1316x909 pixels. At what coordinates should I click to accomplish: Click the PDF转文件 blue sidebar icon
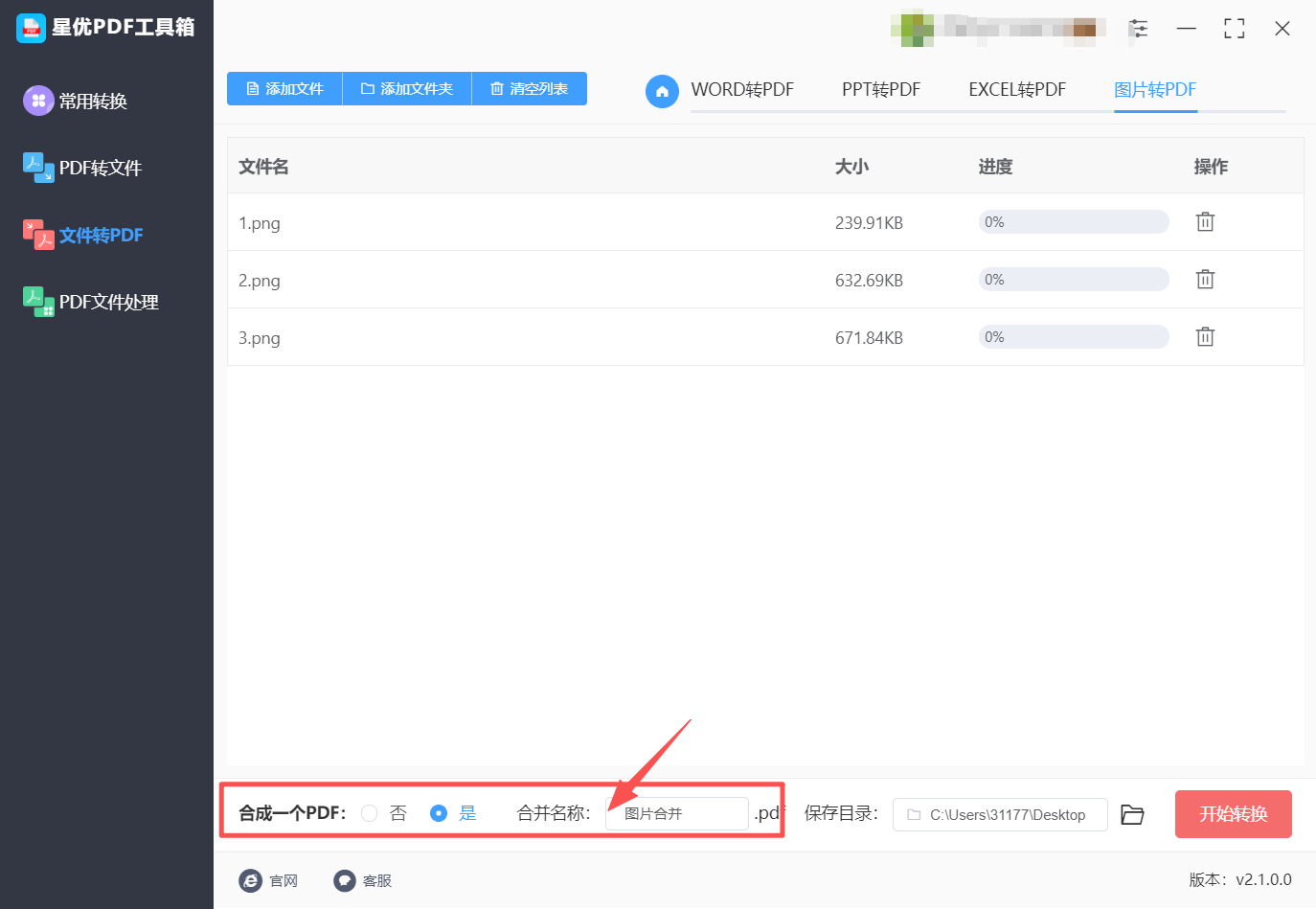[38, 167]
